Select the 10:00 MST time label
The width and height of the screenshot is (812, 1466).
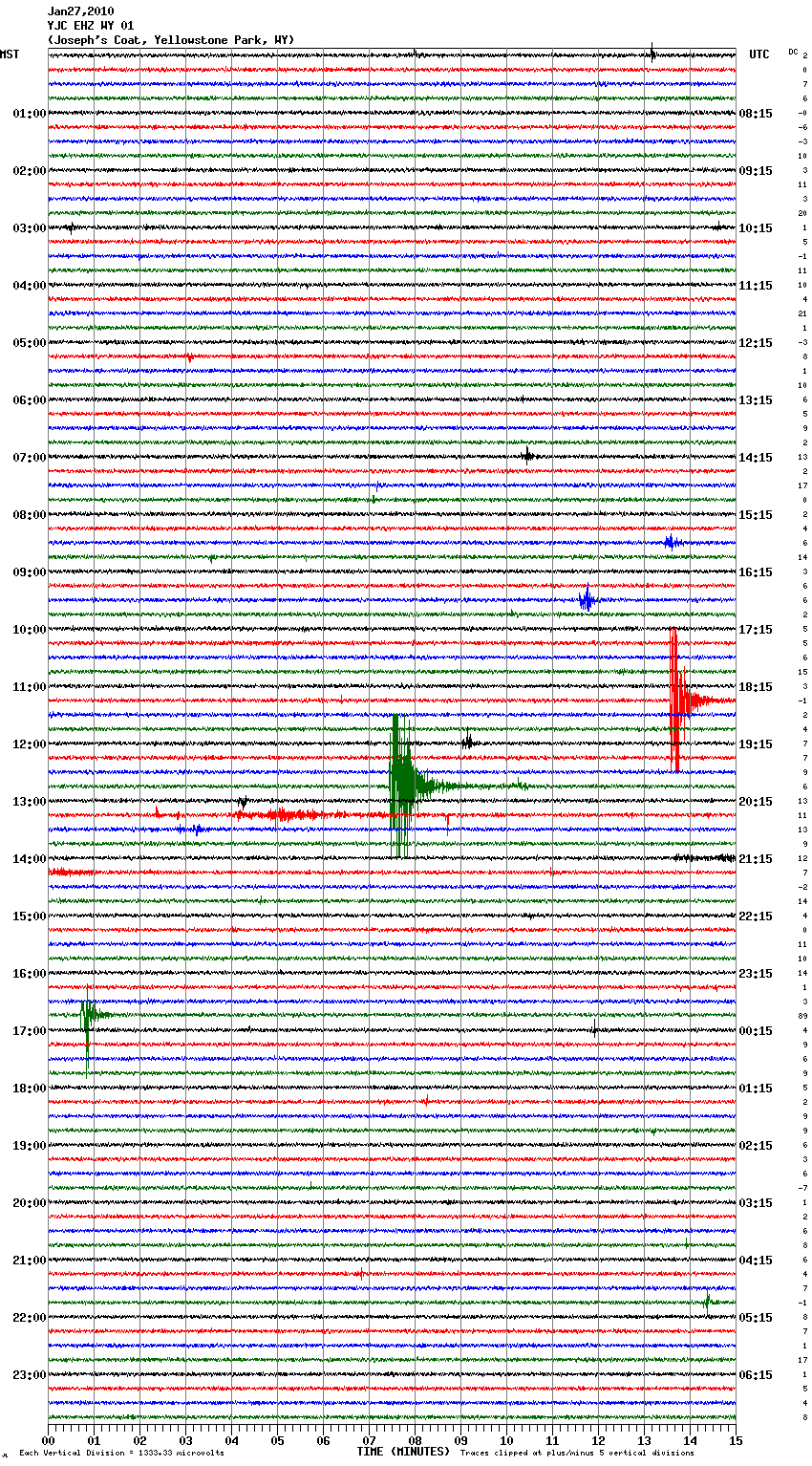pyautogui.click(x=29, y=630)
